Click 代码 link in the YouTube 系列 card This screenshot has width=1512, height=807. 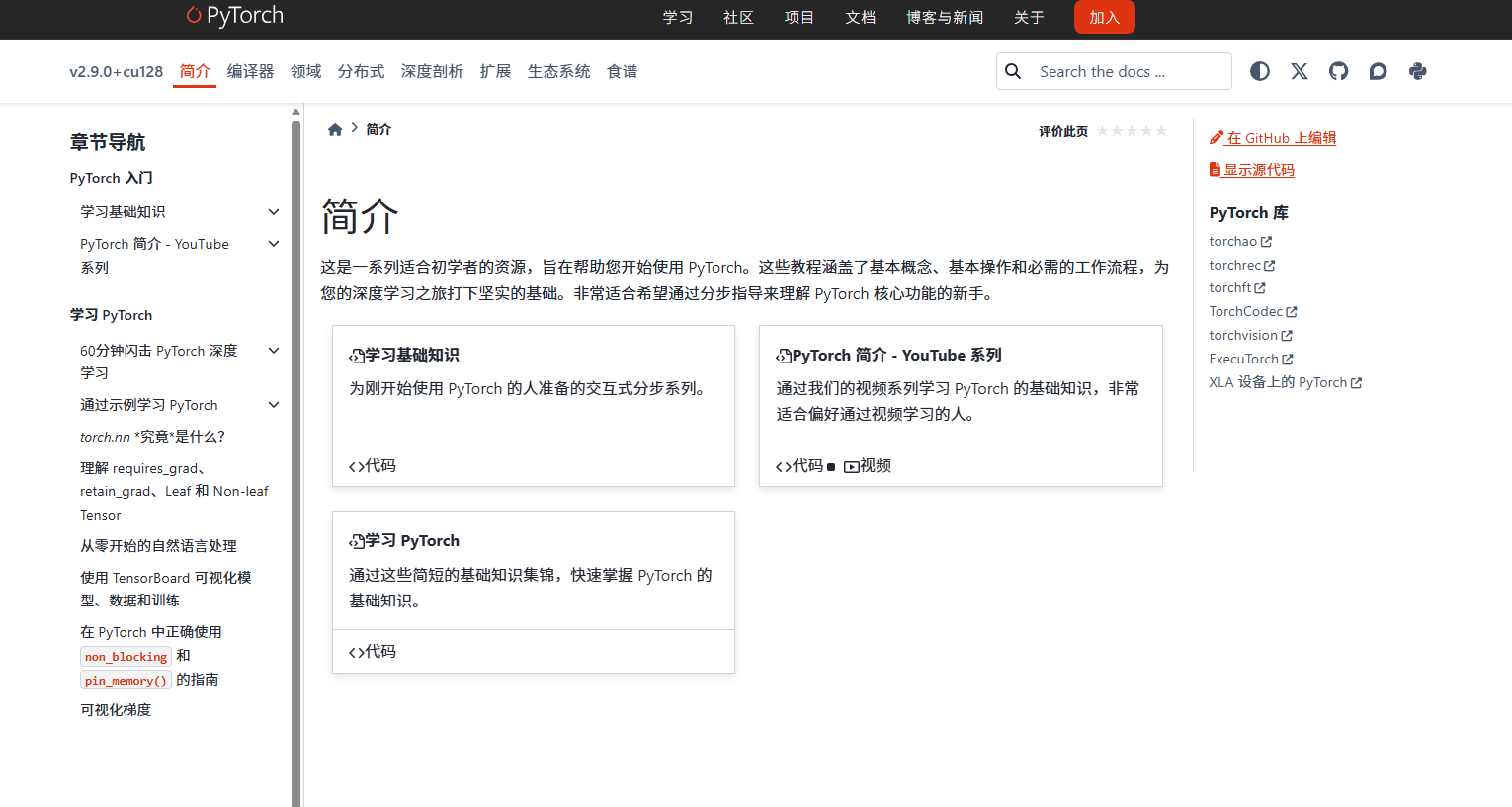pyautogui.click(x=807, y=466)
